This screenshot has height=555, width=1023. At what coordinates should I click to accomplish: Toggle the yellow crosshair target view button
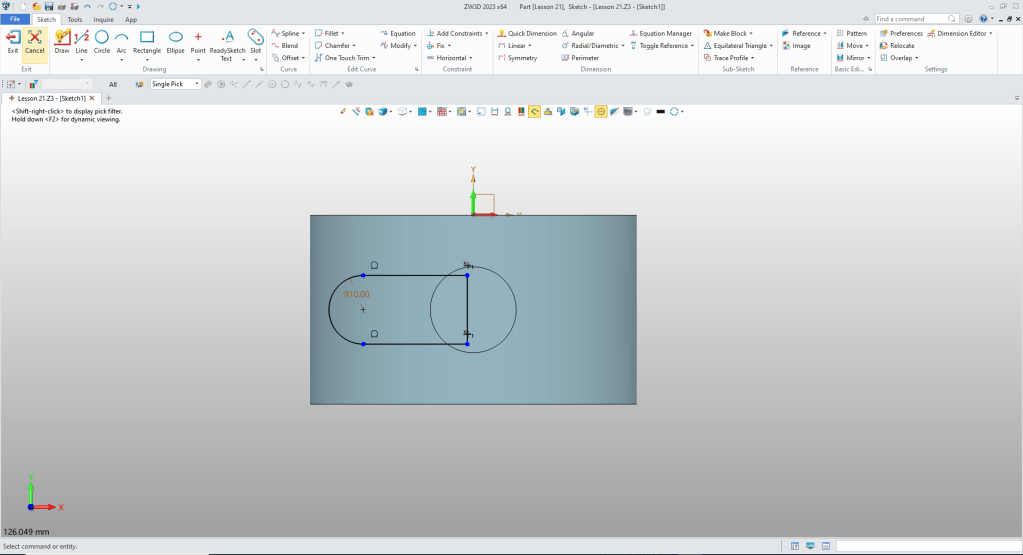pos(601,111)
